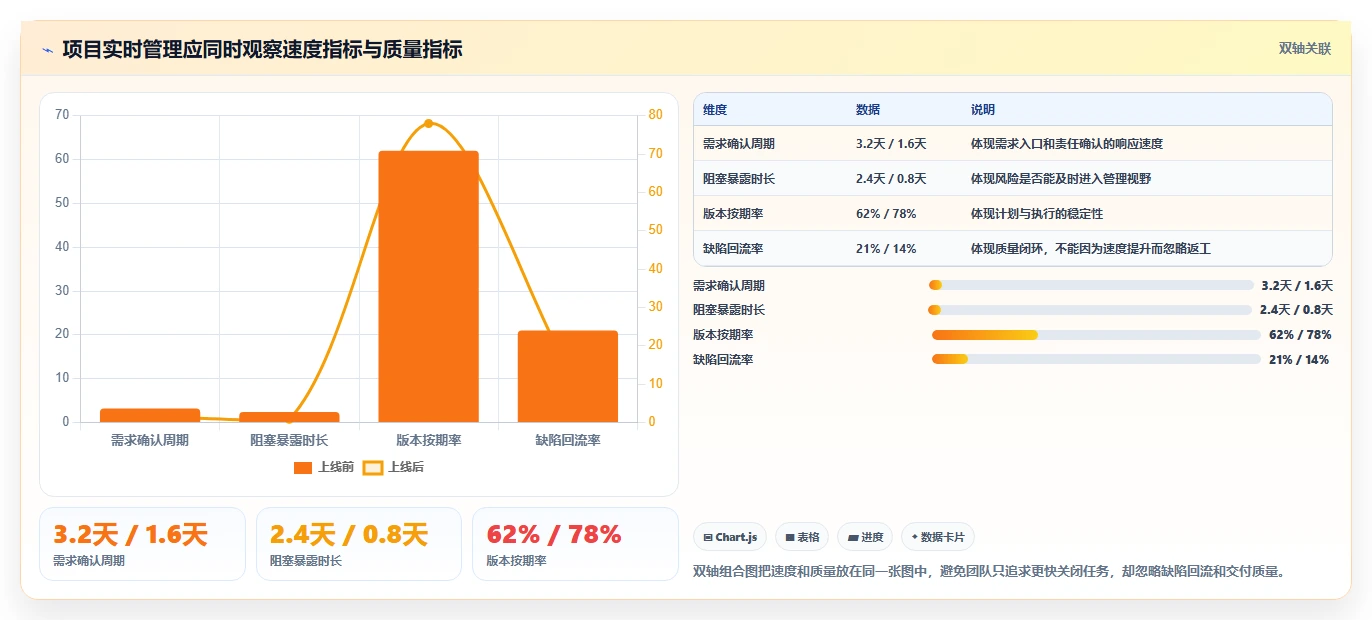Click the x-axis label 缺陷回流率
This screenshot has width=1372, height=620.
[568, 440]
